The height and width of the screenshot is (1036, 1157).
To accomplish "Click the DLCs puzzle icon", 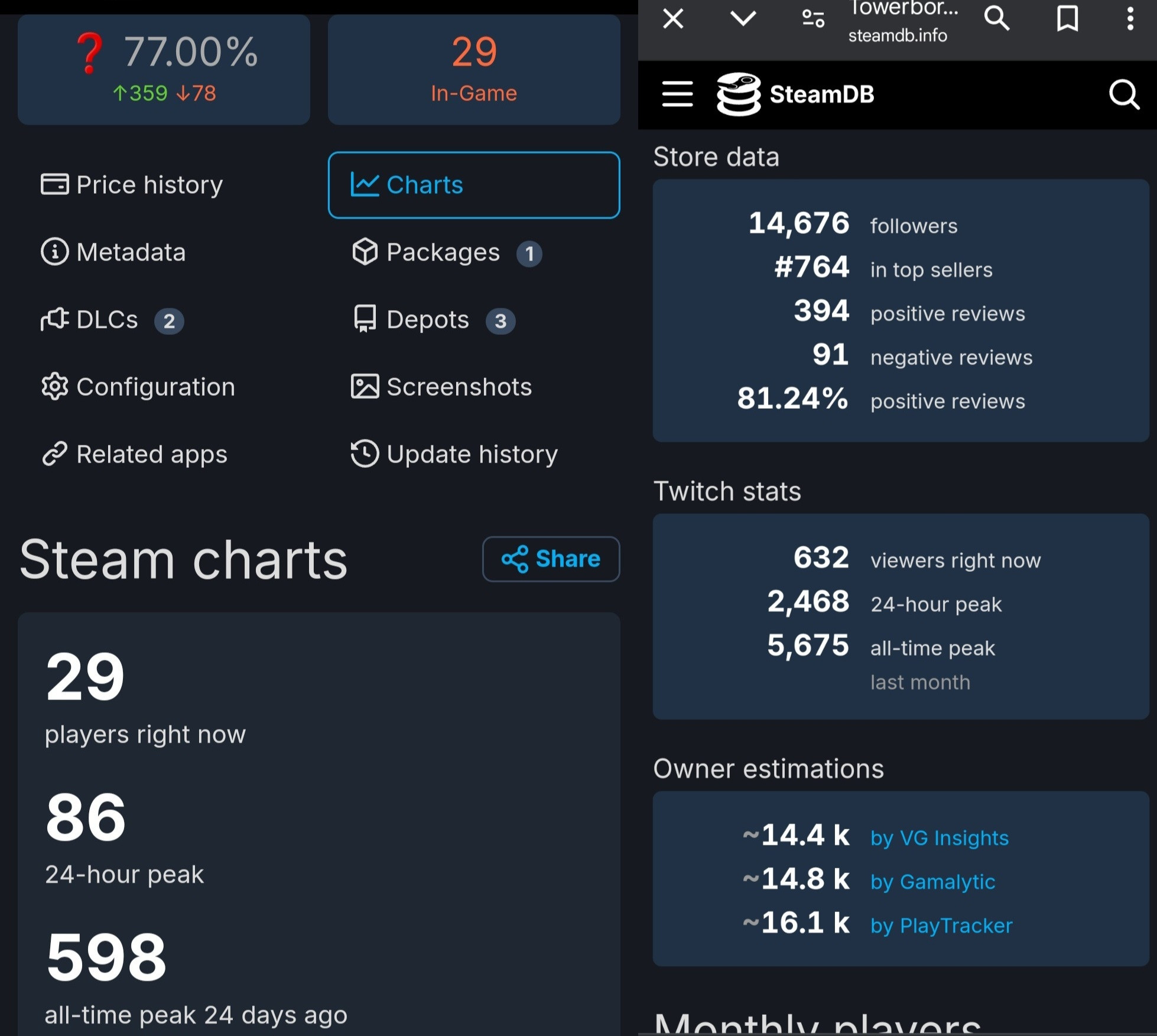I will click(x=54, y=320).
